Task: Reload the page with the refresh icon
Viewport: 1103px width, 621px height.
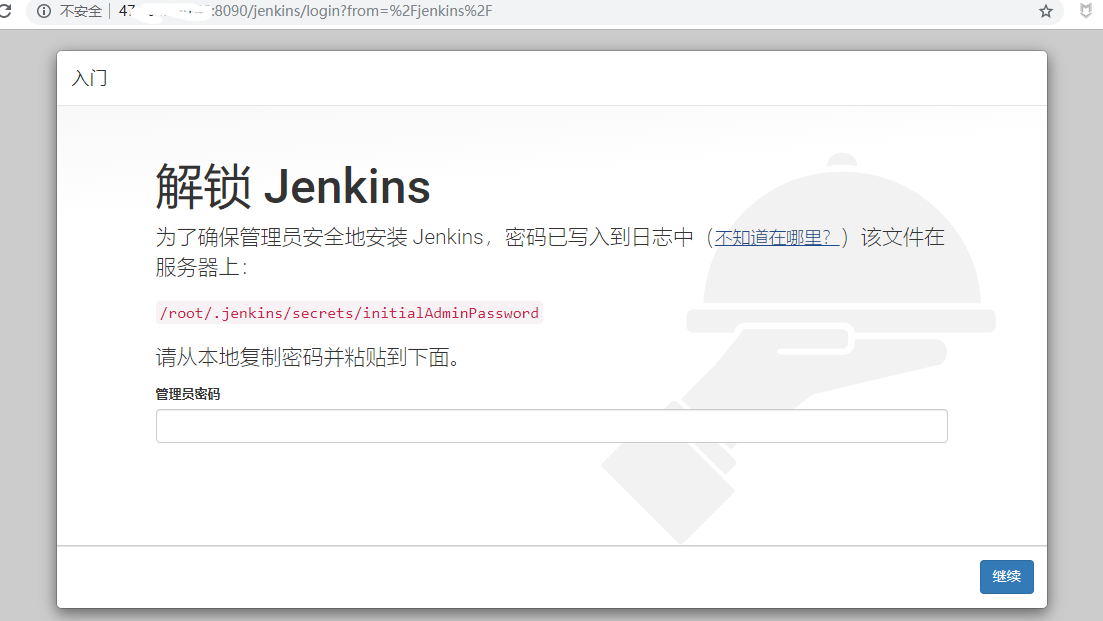Action: click(4, 11)
